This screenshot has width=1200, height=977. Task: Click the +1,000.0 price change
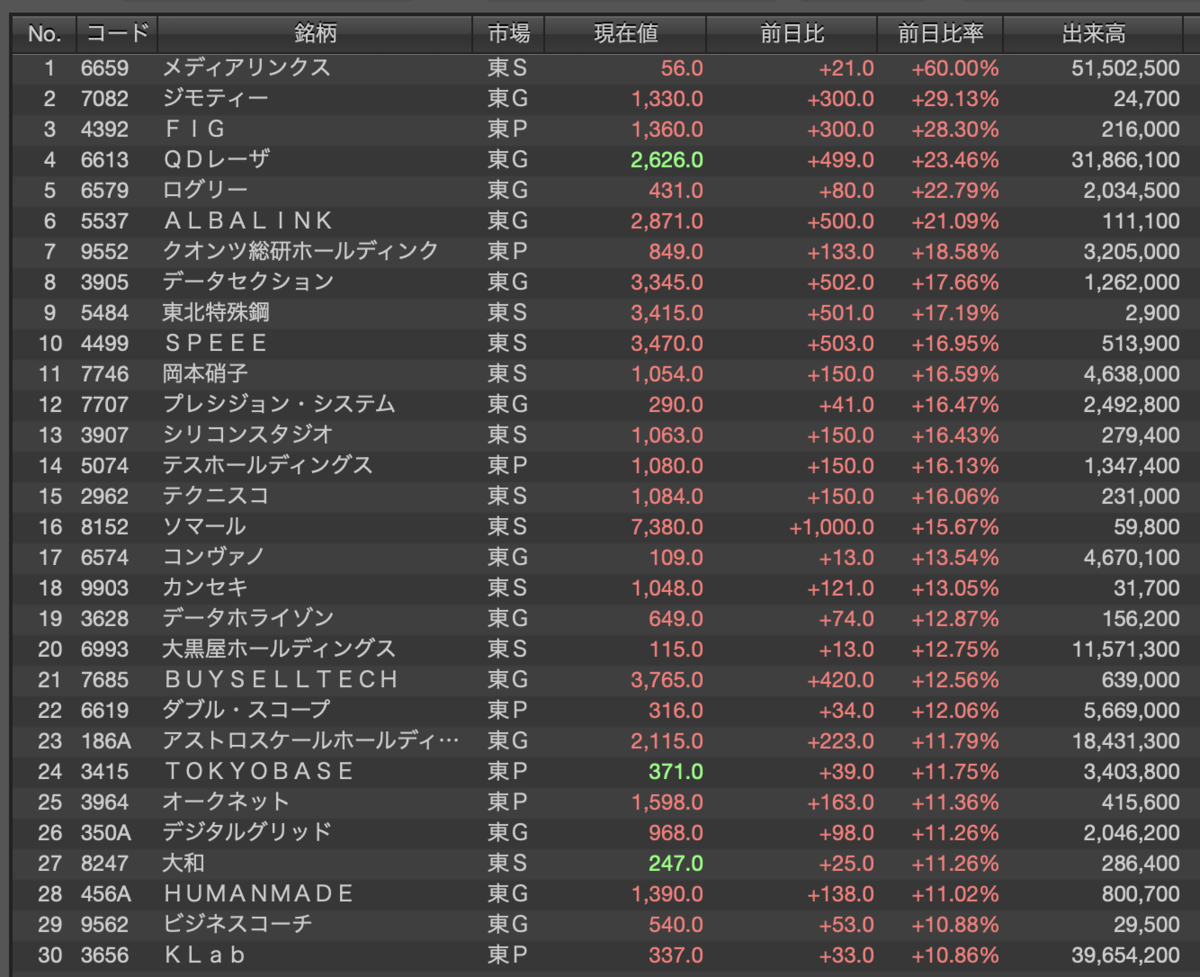click(x=832, y=527)
